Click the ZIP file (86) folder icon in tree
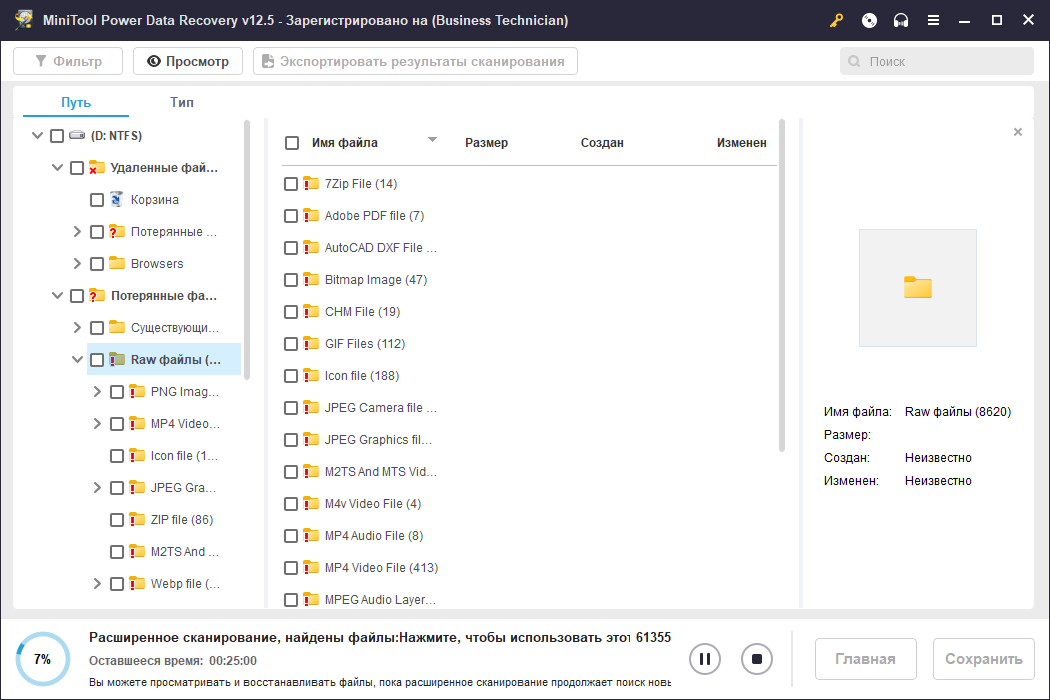Screen dimensions: 1050x700 point(137,519)
